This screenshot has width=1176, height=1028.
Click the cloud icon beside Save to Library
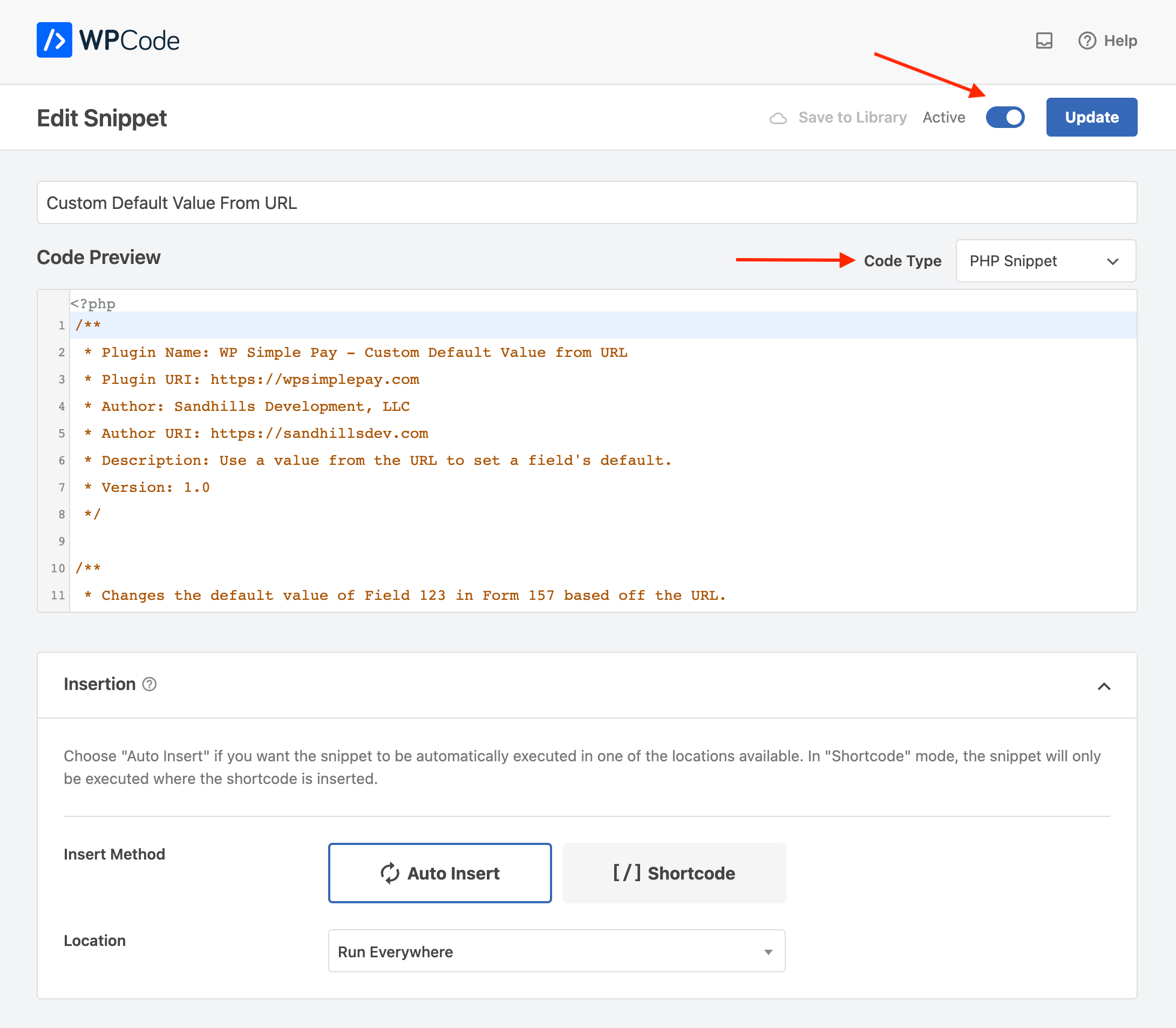[779, 117]
